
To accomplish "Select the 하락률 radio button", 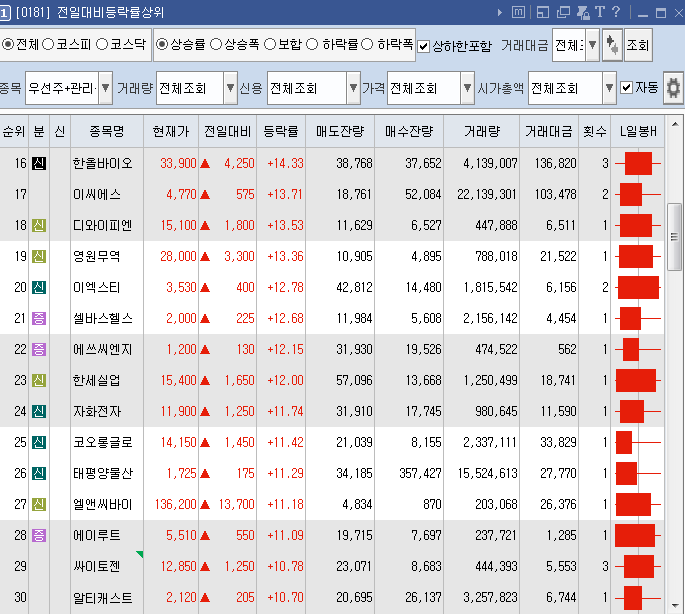I will click(312, 44).
